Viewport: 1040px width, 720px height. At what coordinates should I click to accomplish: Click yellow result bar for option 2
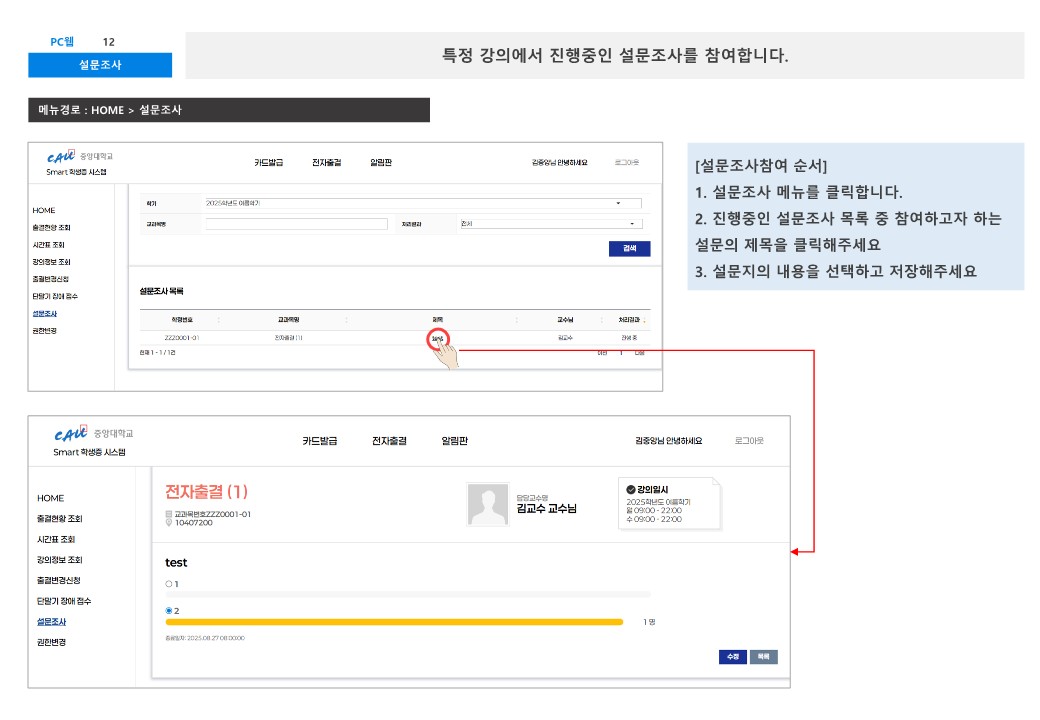(394, 622)
